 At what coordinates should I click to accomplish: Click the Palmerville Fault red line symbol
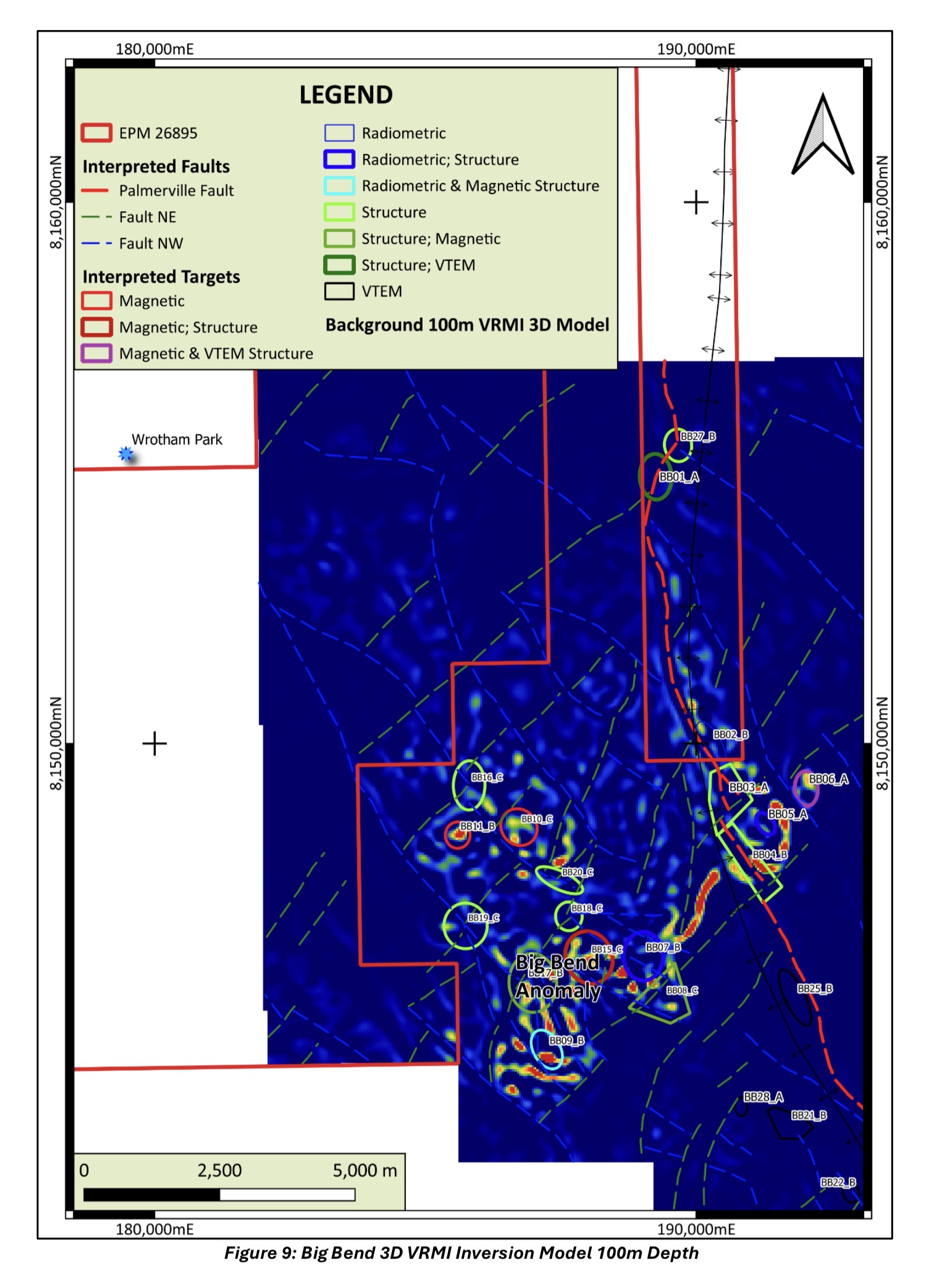(95, 191)
